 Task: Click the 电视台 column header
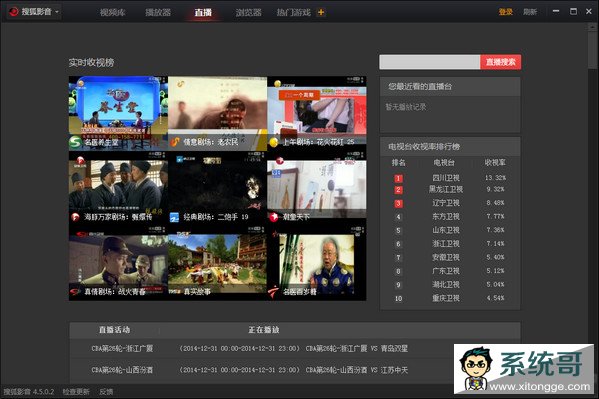tap(444, 163)
